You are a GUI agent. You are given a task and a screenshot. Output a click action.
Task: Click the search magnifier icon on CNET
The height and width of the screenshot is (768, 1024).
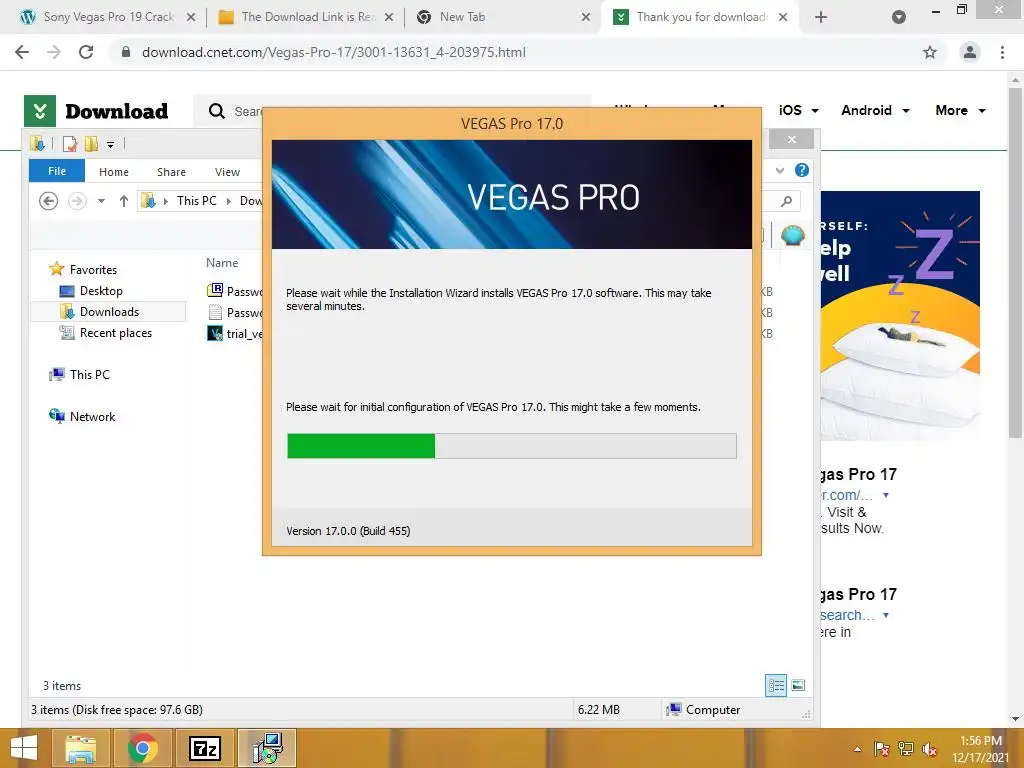coord(217,111)
